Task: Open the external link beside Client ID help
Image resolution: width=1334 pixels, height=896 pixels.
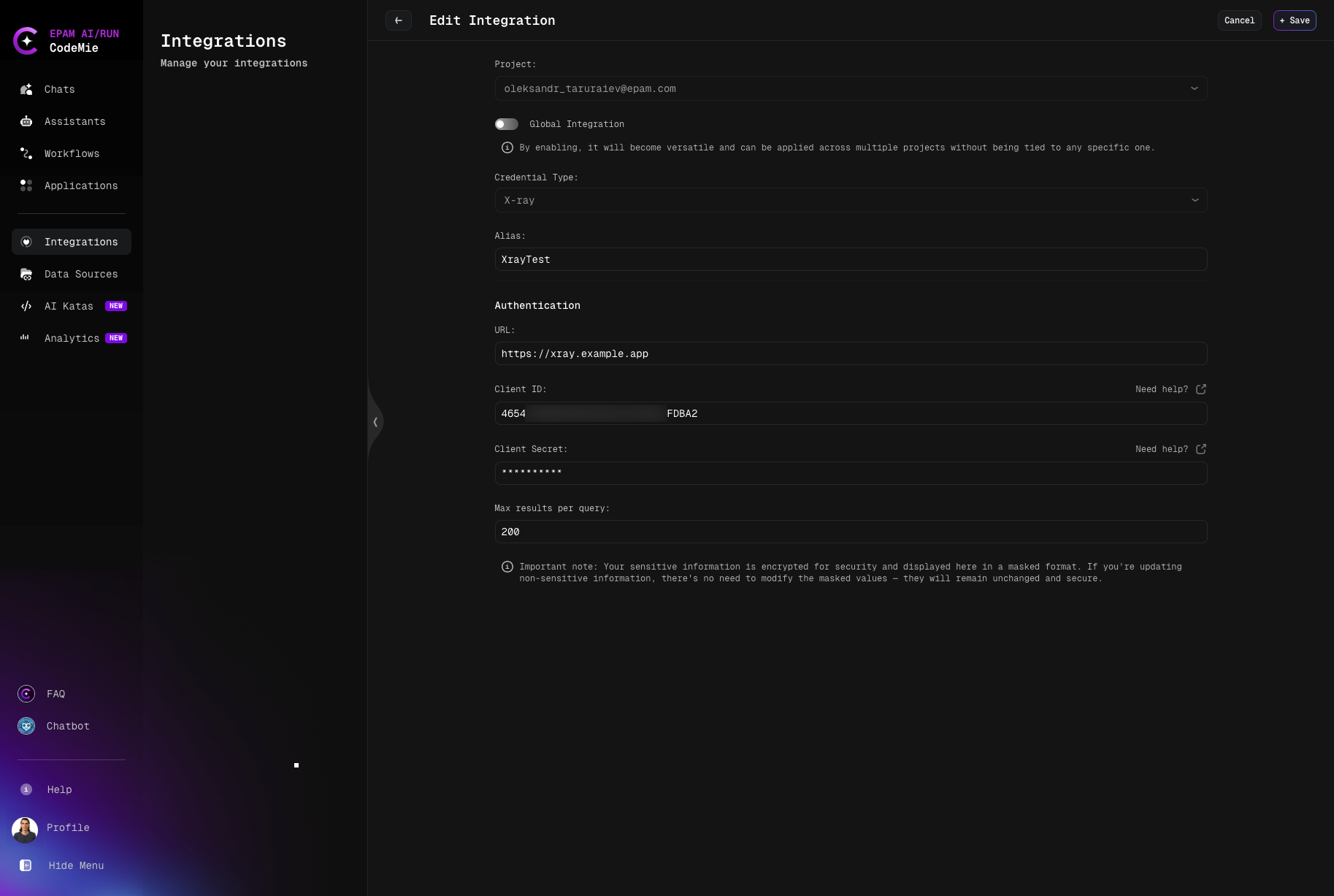Action: click(x=1201, y=389)
